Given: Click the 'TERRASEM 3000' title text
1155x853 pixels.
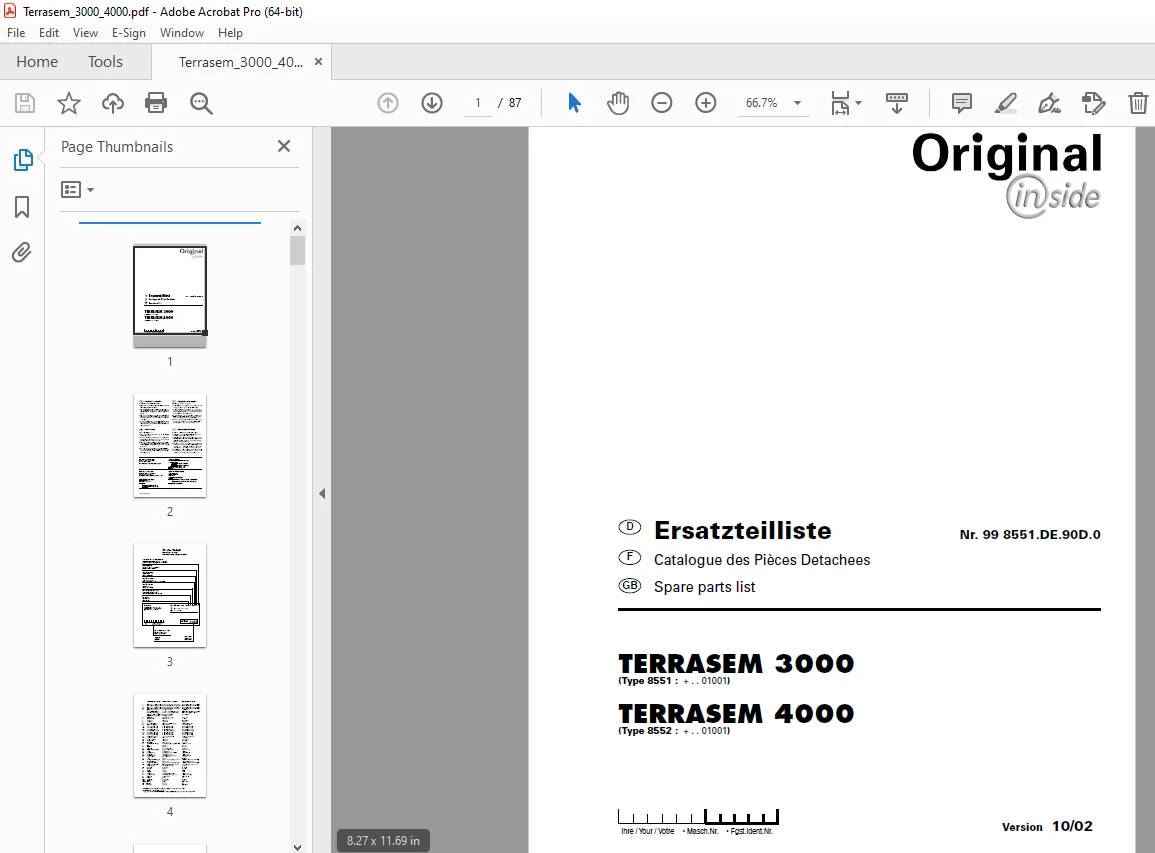Looking at the screenshot, I should [x=736, y=664].
